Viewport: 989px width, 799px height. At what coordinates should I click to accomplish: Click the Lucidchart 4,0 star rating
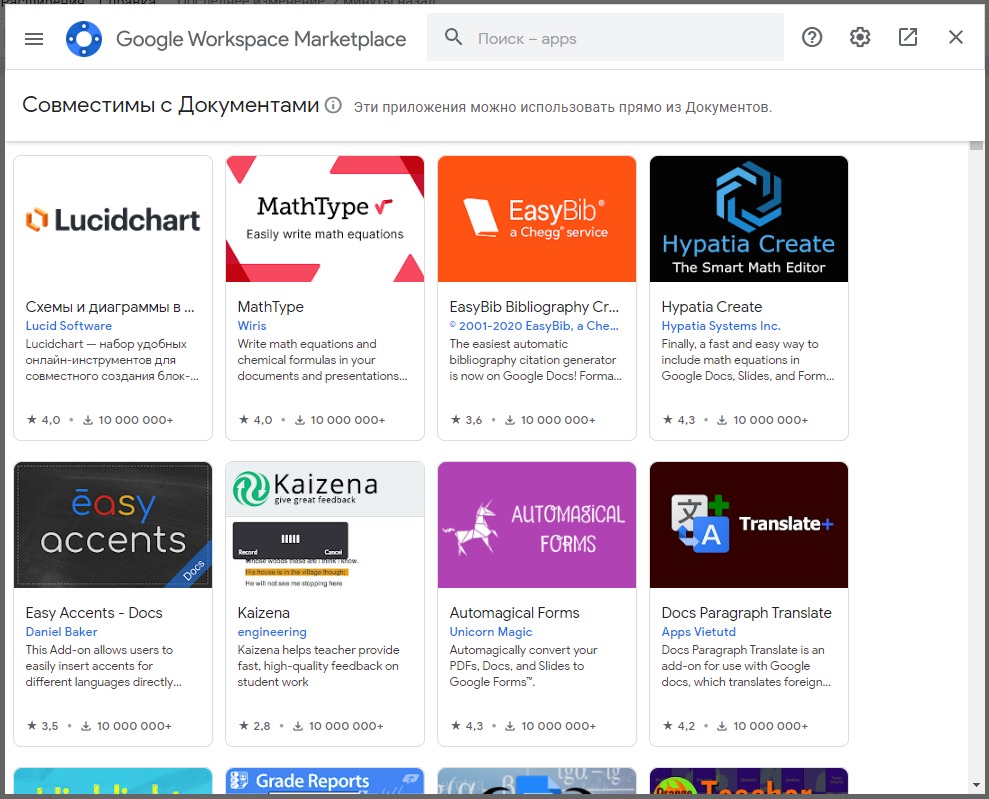click(x=44, y=420)
